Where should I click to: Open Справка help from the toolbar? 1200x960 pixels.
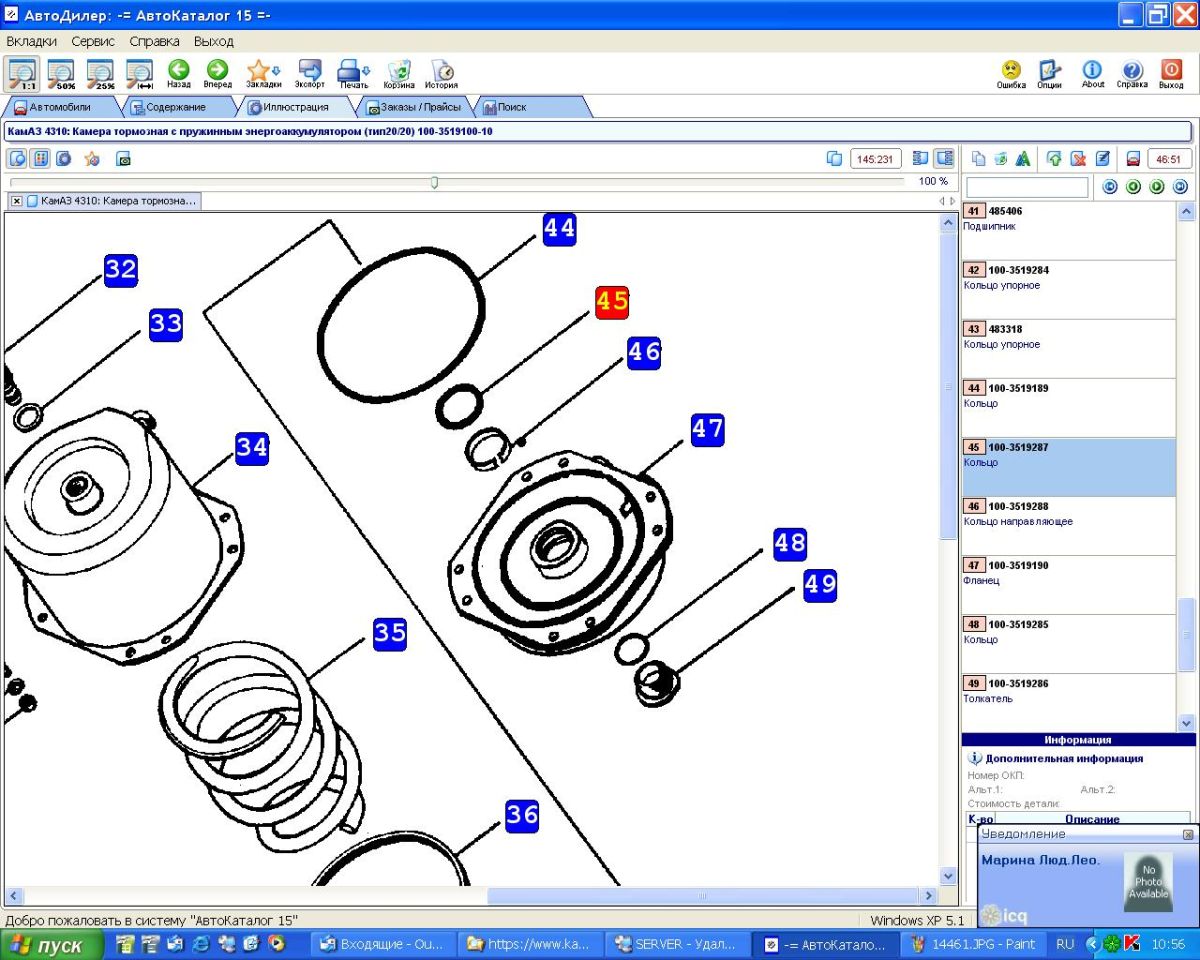[x=1132, y=73]
